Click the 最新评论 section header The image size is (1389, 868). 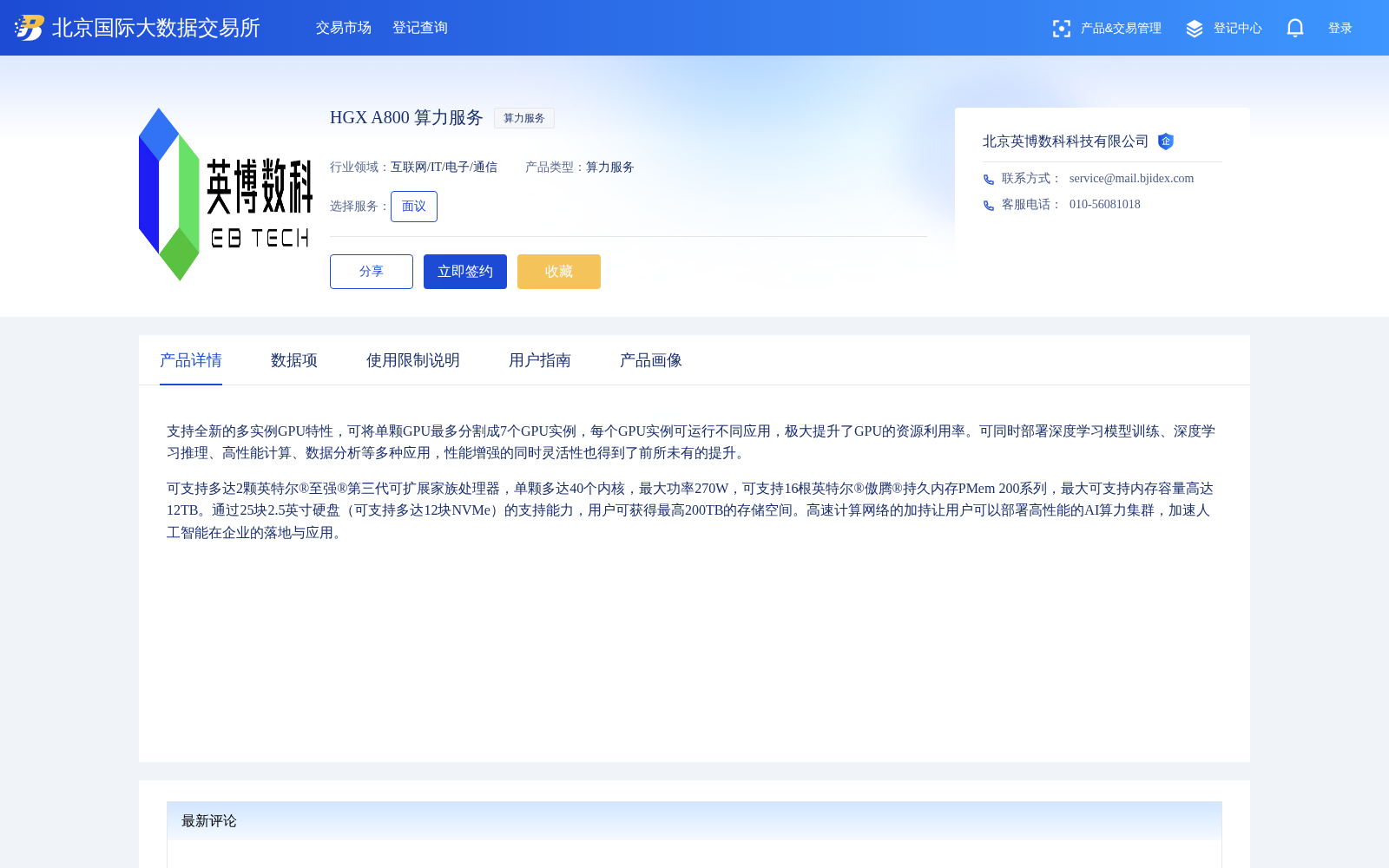pyautogui.click(x=694, y=821)
